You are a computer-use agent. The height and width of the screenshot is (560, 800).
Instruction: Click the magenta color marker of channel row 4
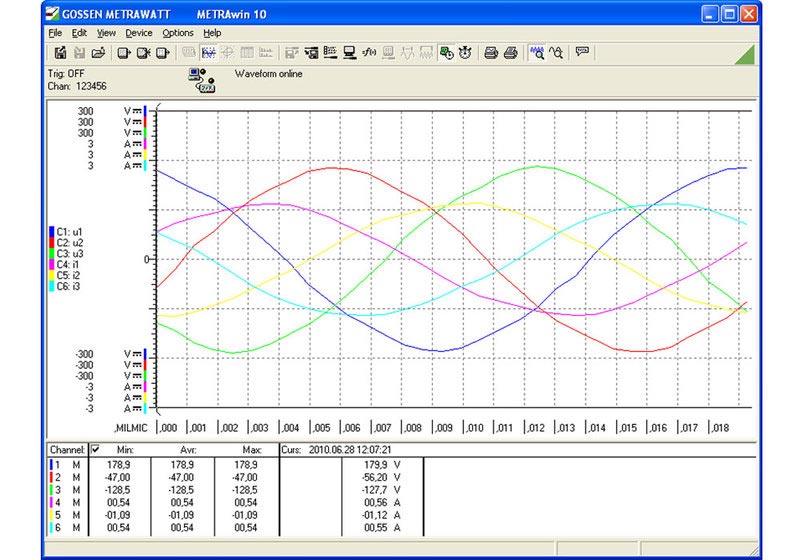click(51, 503)
